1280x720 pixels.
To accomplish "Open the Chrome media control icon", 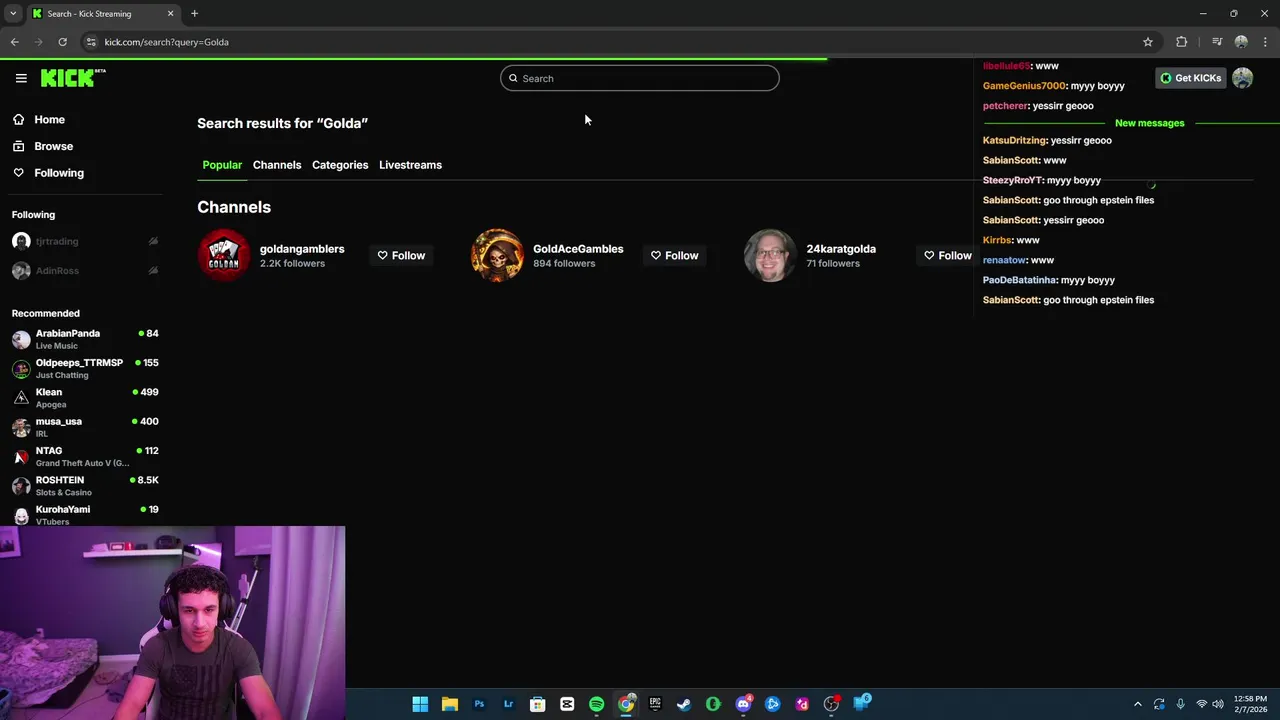I will pos(1217,42).
